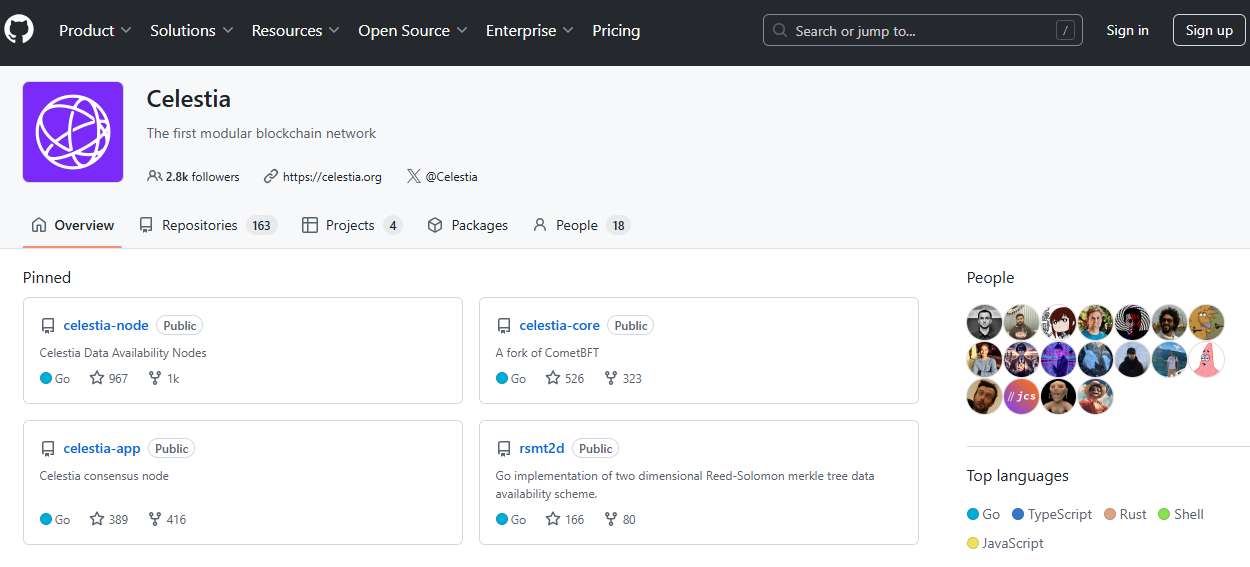Go to the Pricing page
This screenshot has height=567, width=1250.
coord(616,31)
